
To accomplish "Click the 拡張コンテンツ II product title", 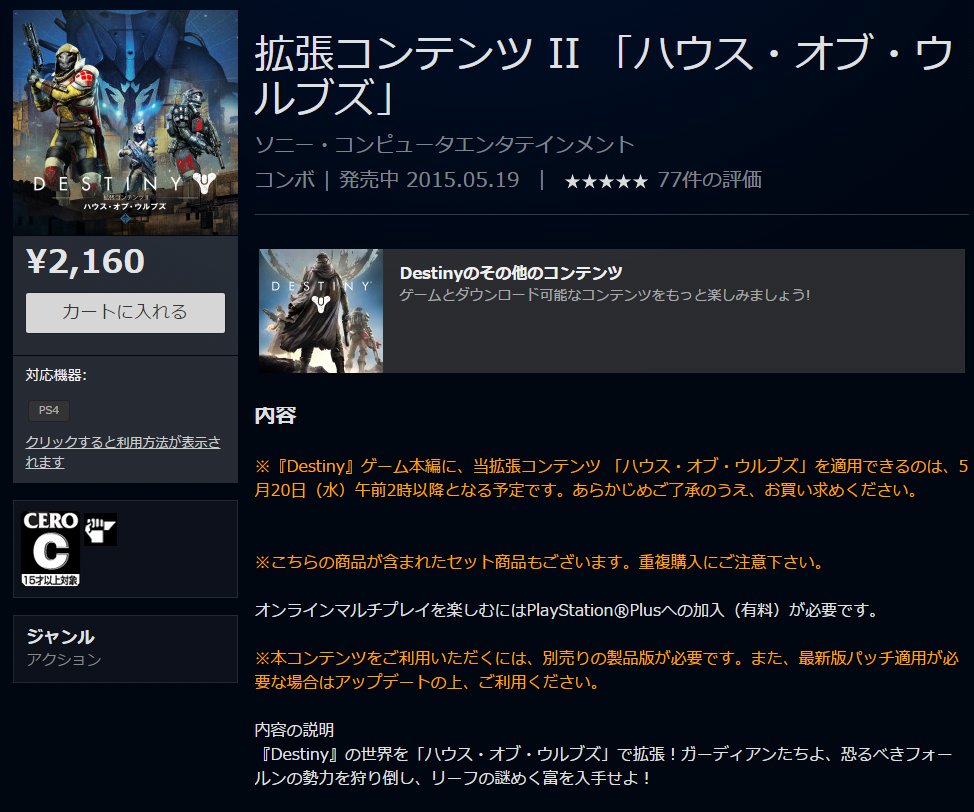I will [x=604, y=76].
